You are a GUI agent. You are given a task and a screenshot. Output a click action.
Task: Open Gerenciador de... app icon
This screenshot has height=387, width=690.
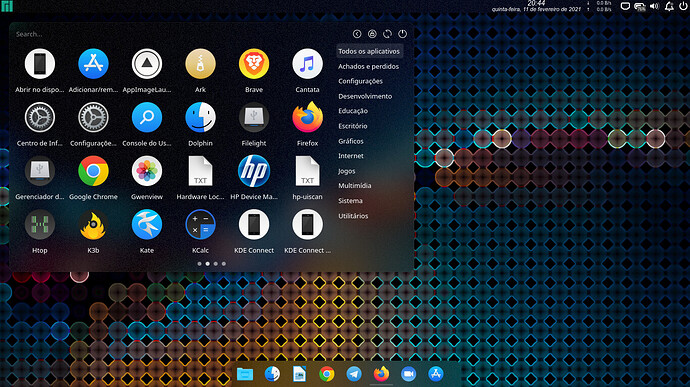40,171
